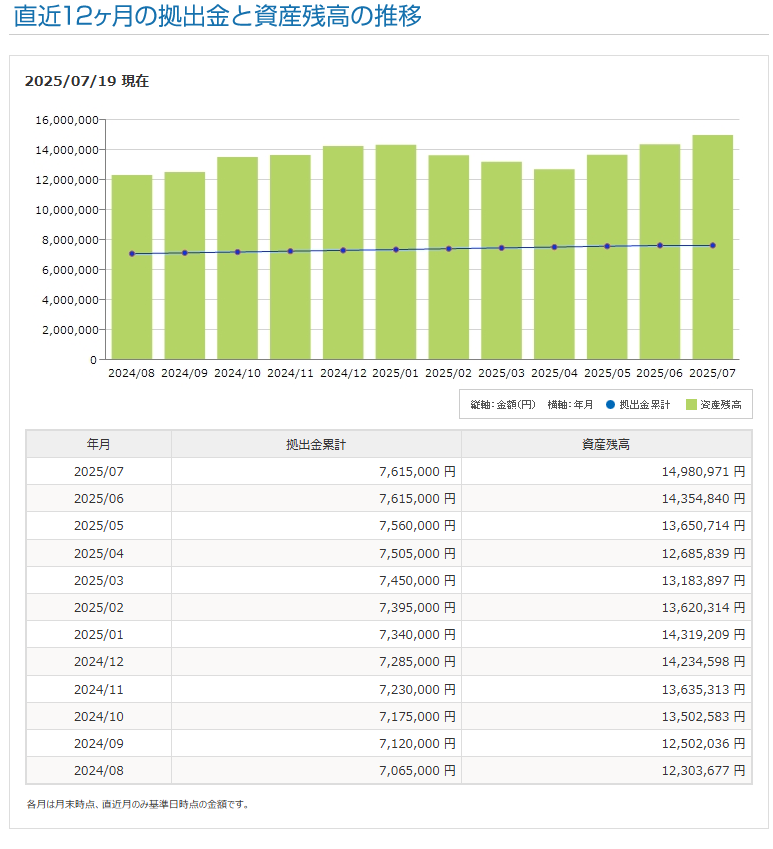Click the line marker at 2025/07
The width and height of the screenshot is (773, 849).
point(712,245)
